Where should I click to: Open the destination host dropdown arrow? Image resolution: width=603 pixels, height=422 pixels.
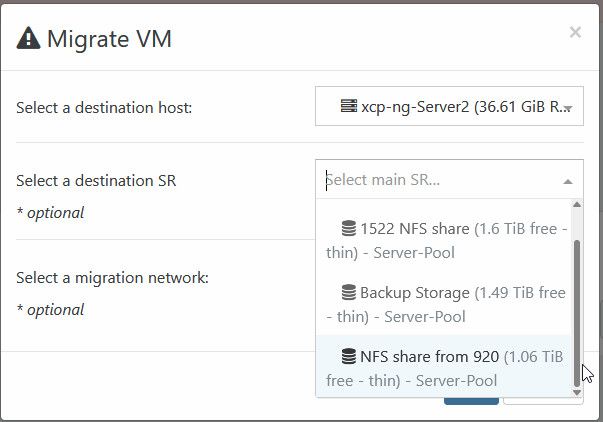point(567,108)
